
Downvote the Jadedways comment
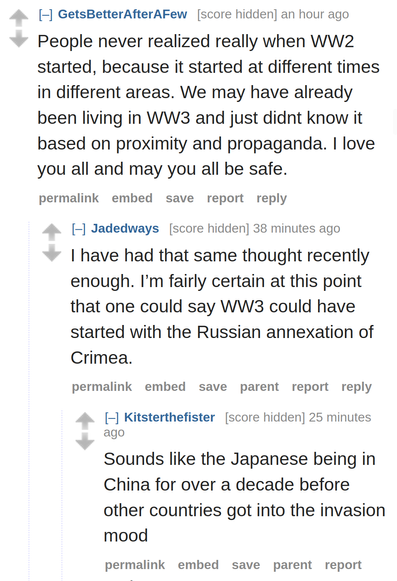tap(52, 253)
